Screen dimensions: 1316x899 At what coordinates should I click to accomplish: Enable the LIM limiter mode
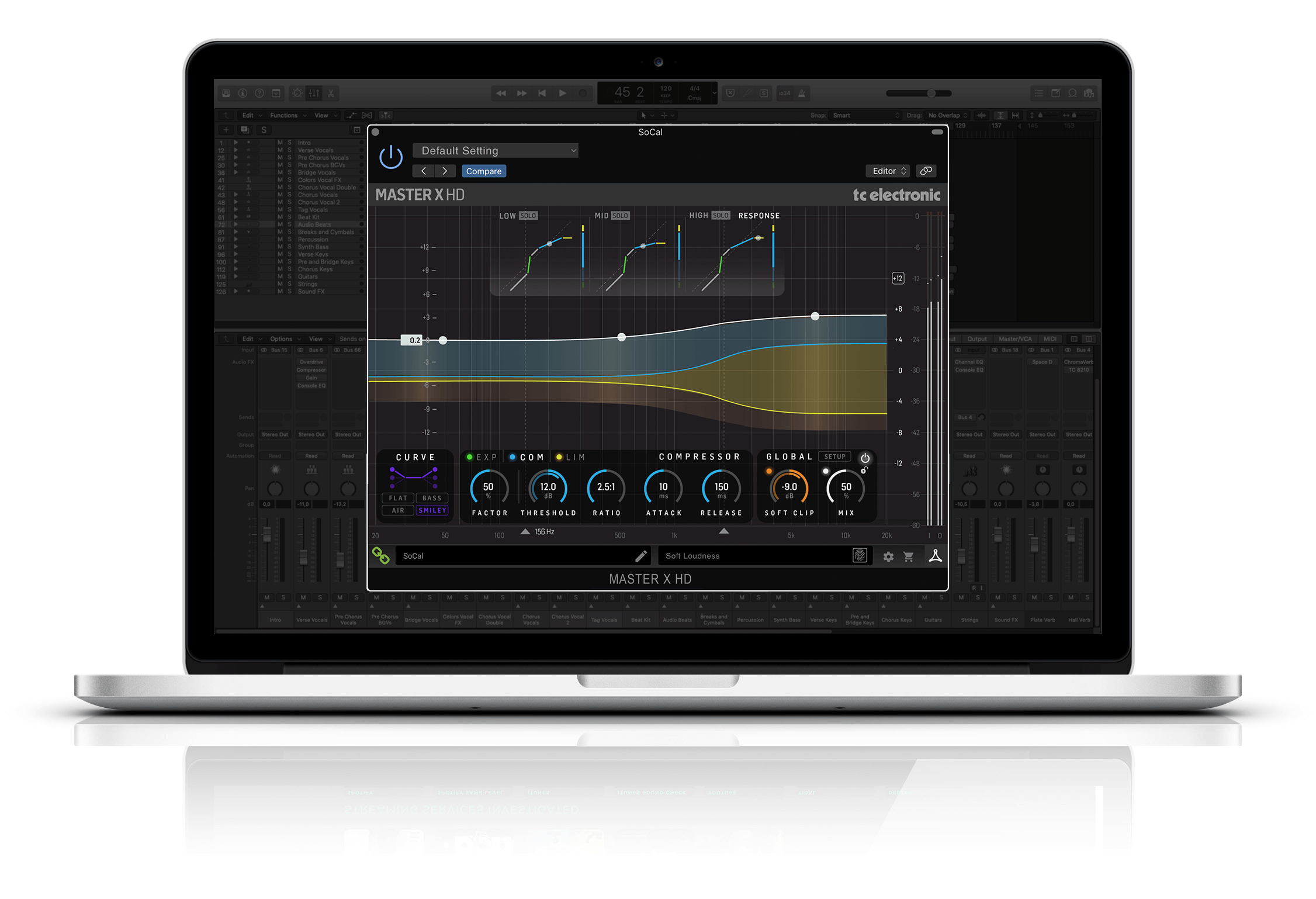click(x=571, y=457)
